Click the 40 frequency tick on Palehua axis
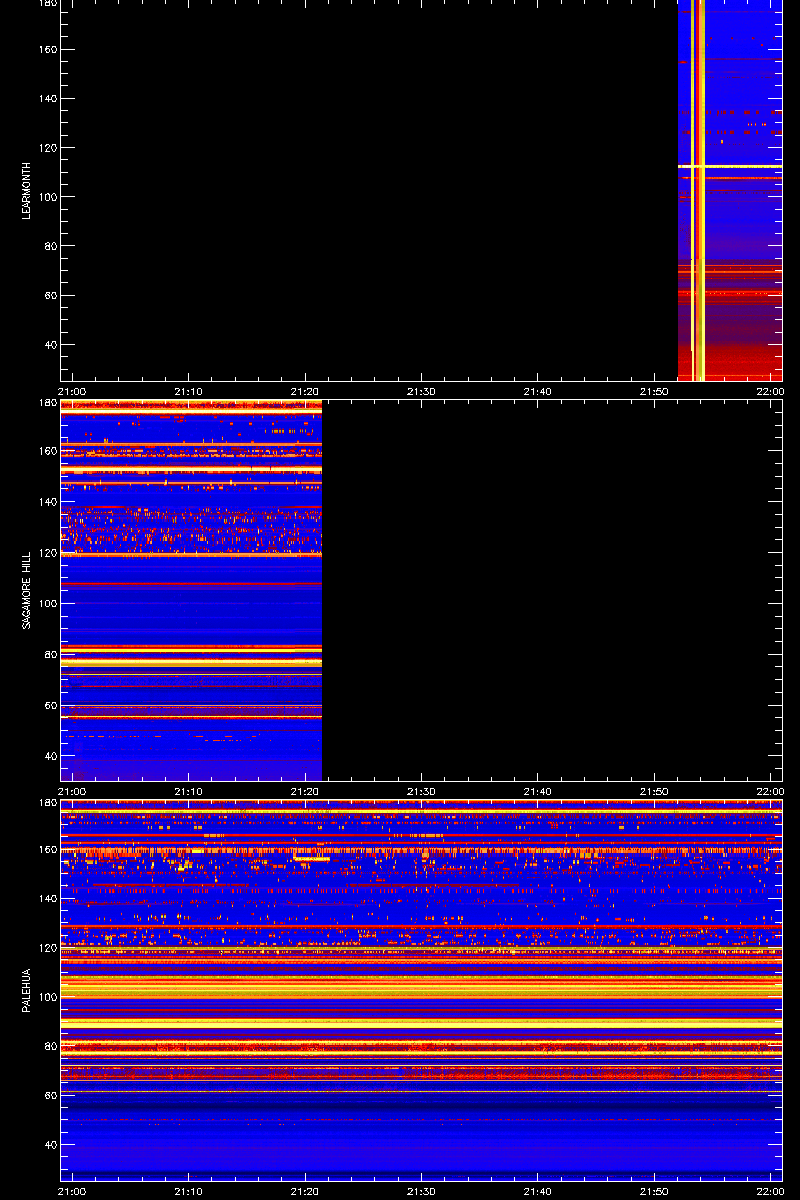Image resolution: width=800 pixels, height=1200 pixels. click(50, 1144)
